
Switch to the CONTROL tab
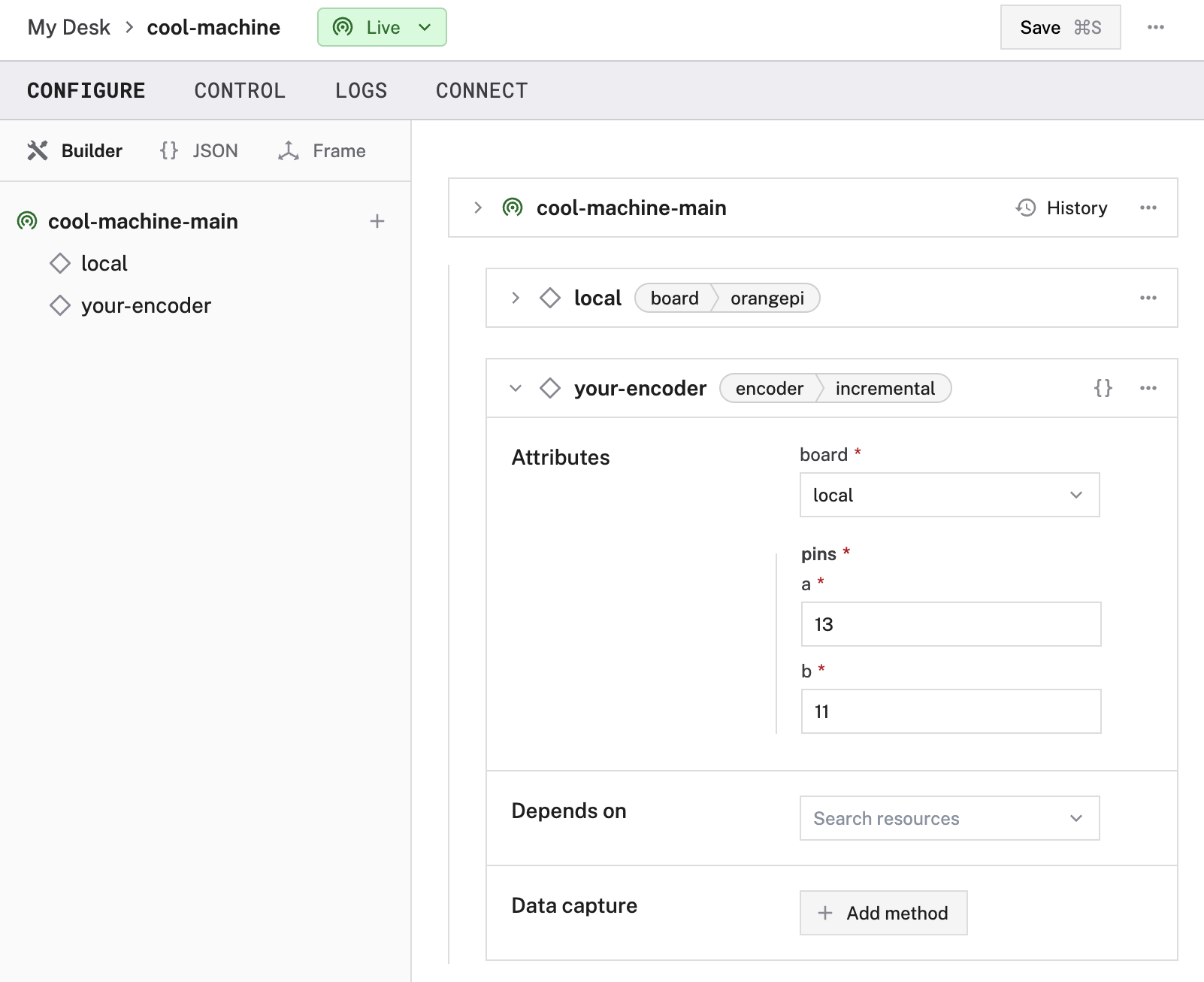coord(240,90)
